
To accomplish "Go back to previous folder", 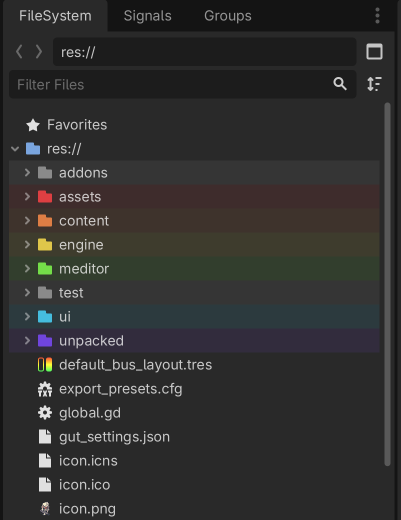I will pos(19,52).
